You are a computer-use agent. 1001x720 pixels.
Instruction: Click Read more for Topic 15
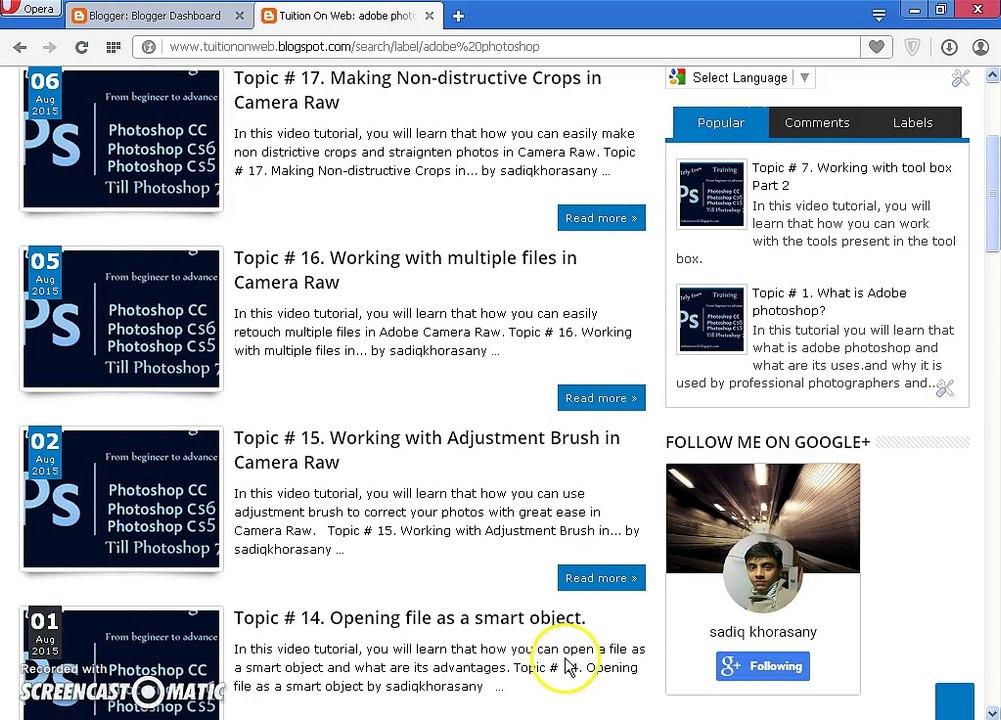point(601,578)
